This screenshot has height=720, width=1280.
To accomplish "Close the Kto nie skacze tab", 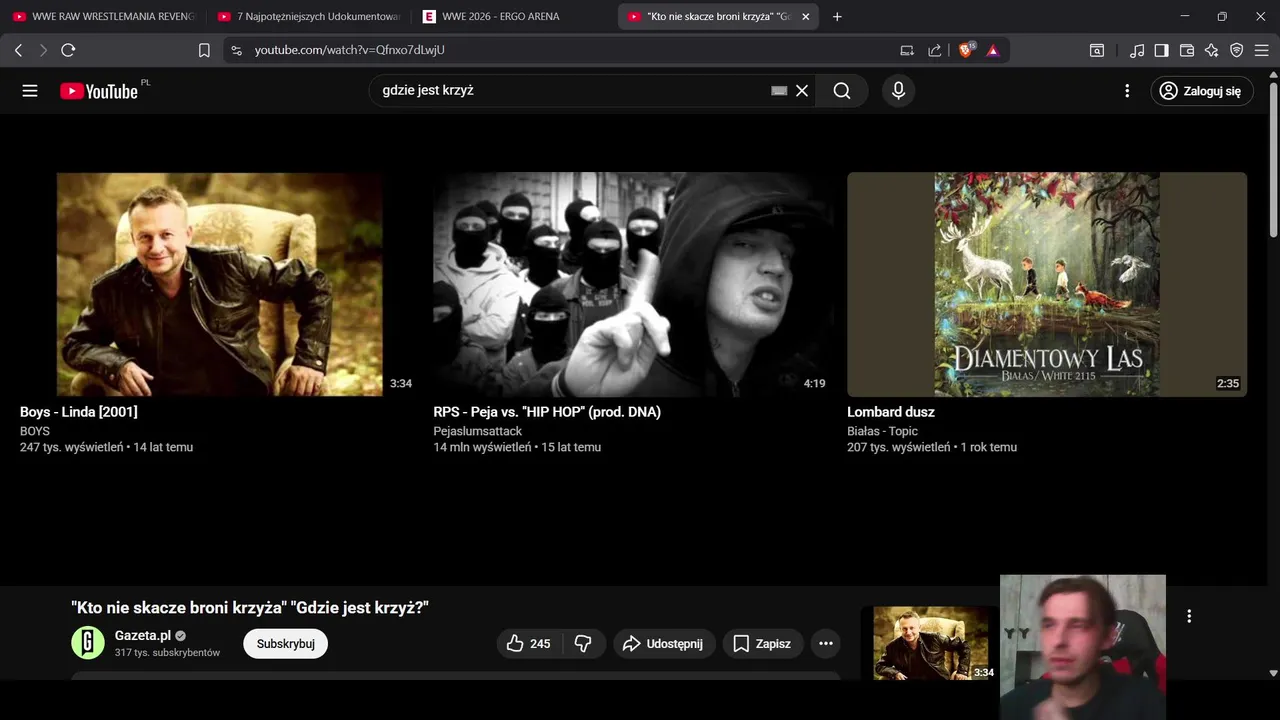I will (805, 16).
